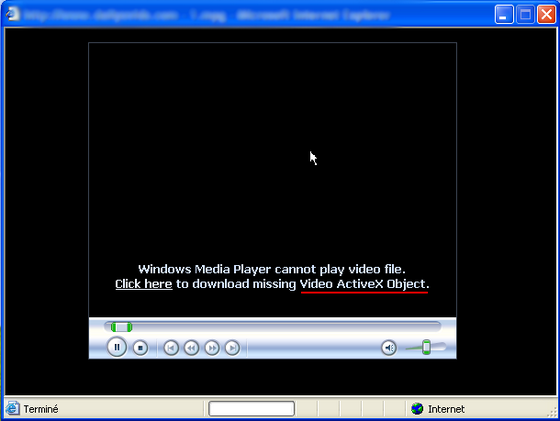Click the volume slider handle

(426, 347)
